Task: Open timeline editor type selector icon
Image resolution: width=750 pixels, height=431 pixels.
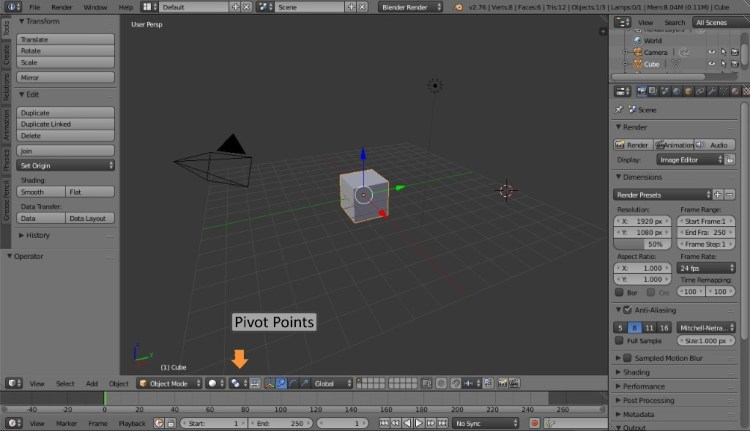Action: pos(14,423)
